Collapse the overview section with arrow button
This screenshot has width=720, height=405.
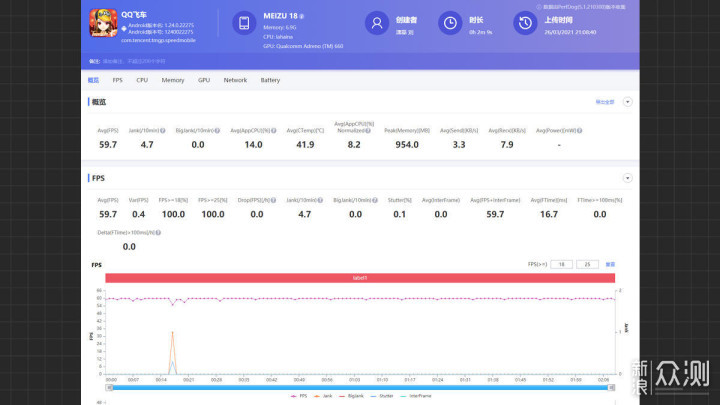pos(627,102)
